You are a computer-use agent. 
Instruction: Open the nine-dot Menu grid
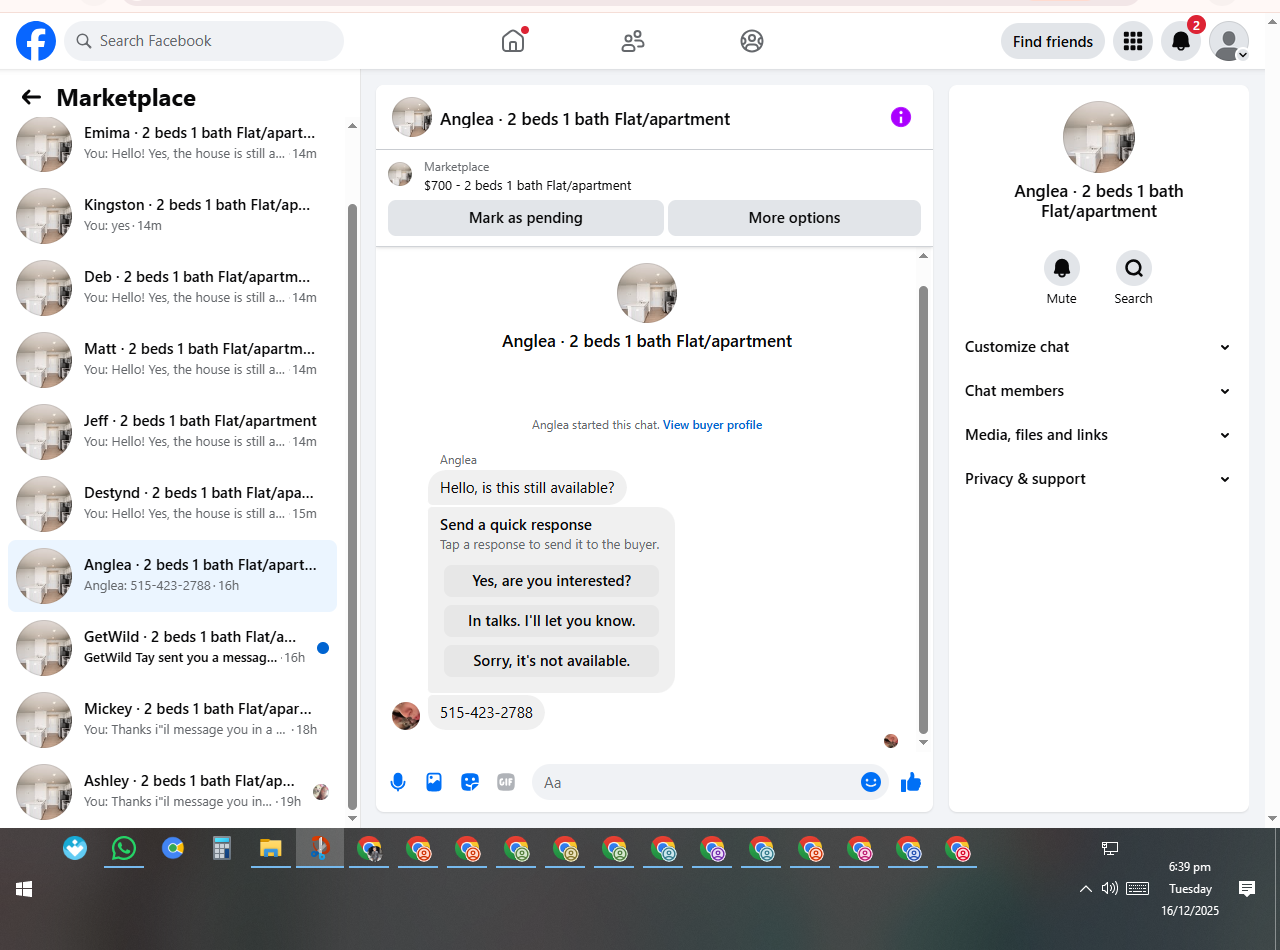click(1133, 41)
